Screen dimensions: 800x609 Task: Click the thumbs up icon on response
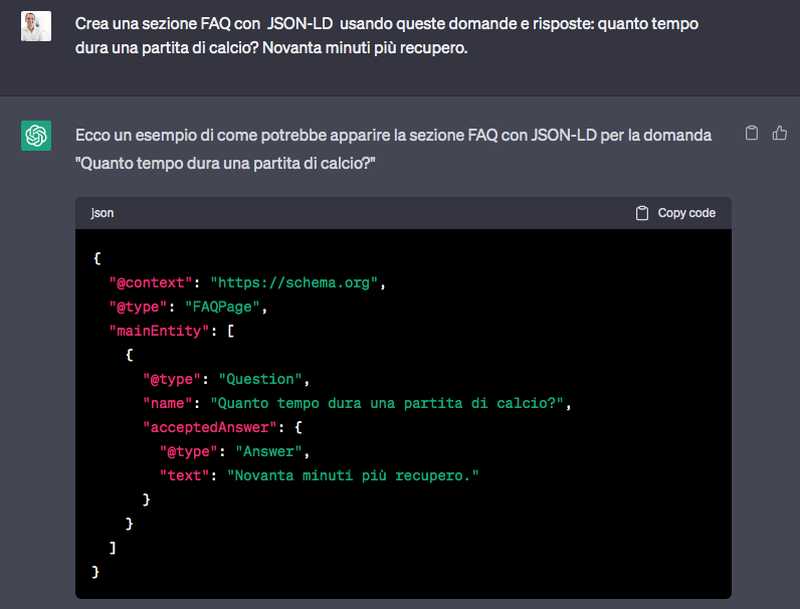[780, 133]
